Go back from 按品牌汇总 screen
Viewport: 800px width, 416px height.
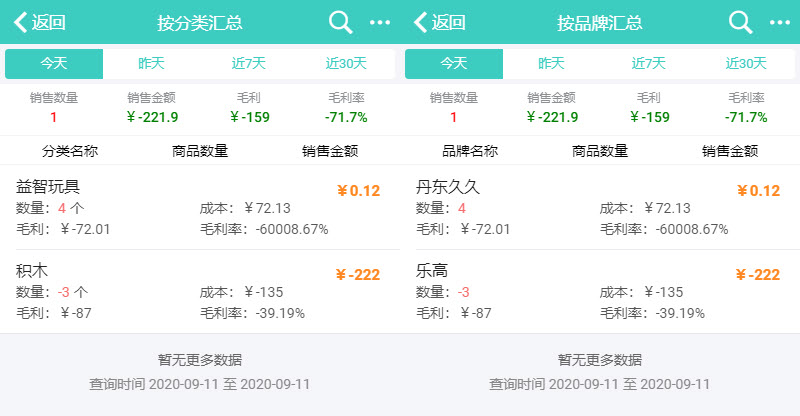coord(440,22)
